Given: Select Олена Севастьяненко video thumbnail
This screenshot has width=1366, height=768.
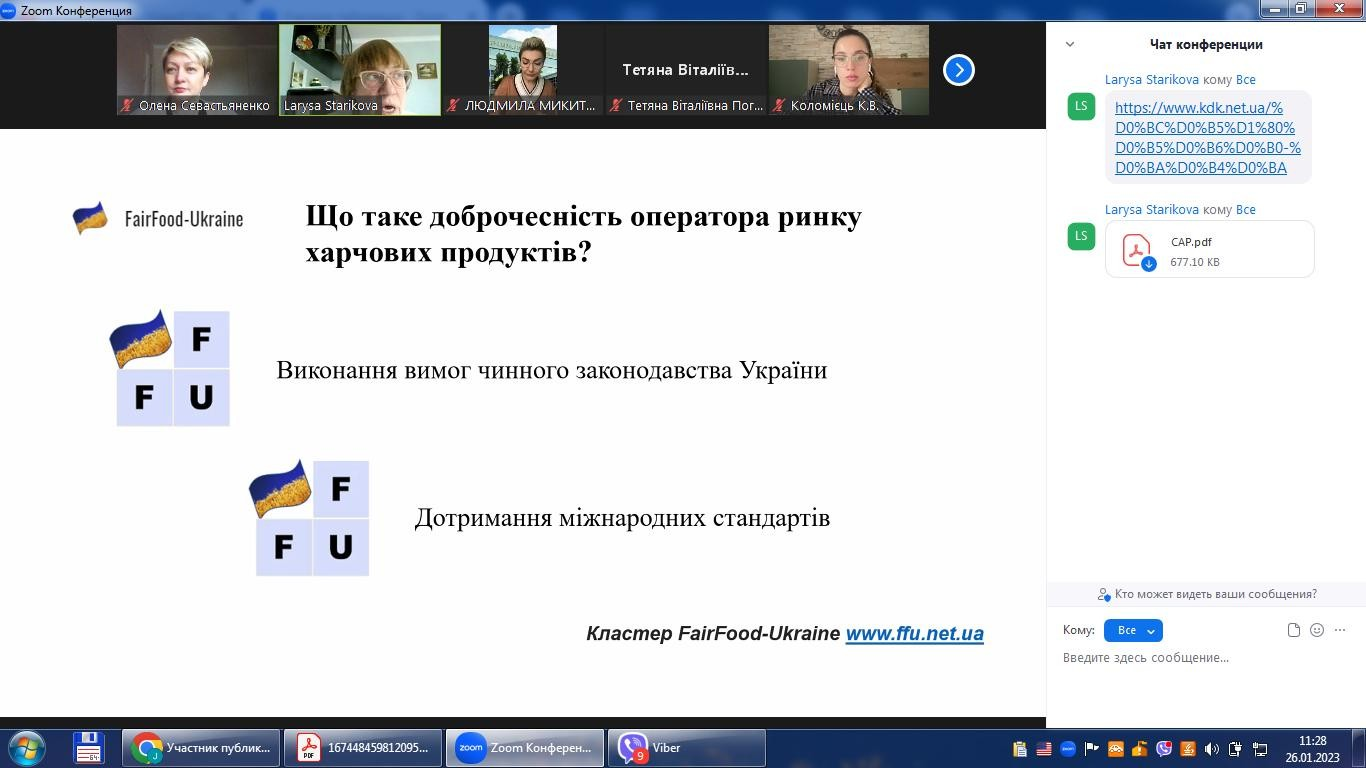Looking at the screenshot, I should click(x=197, y=70).
